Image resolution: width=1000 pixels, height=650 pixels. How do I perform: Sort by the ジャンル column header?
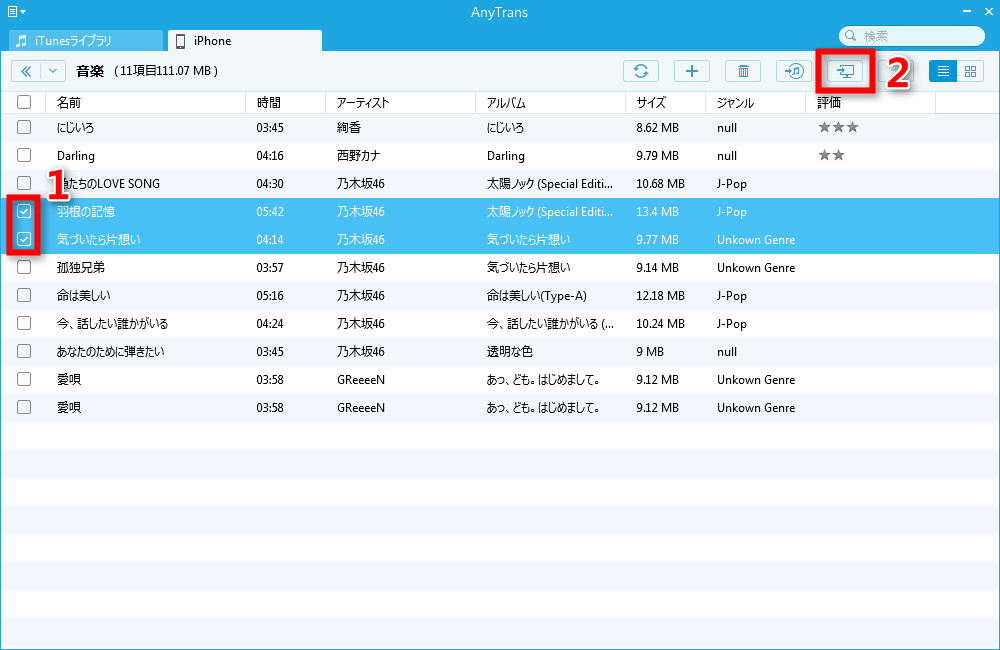(756, 103)
